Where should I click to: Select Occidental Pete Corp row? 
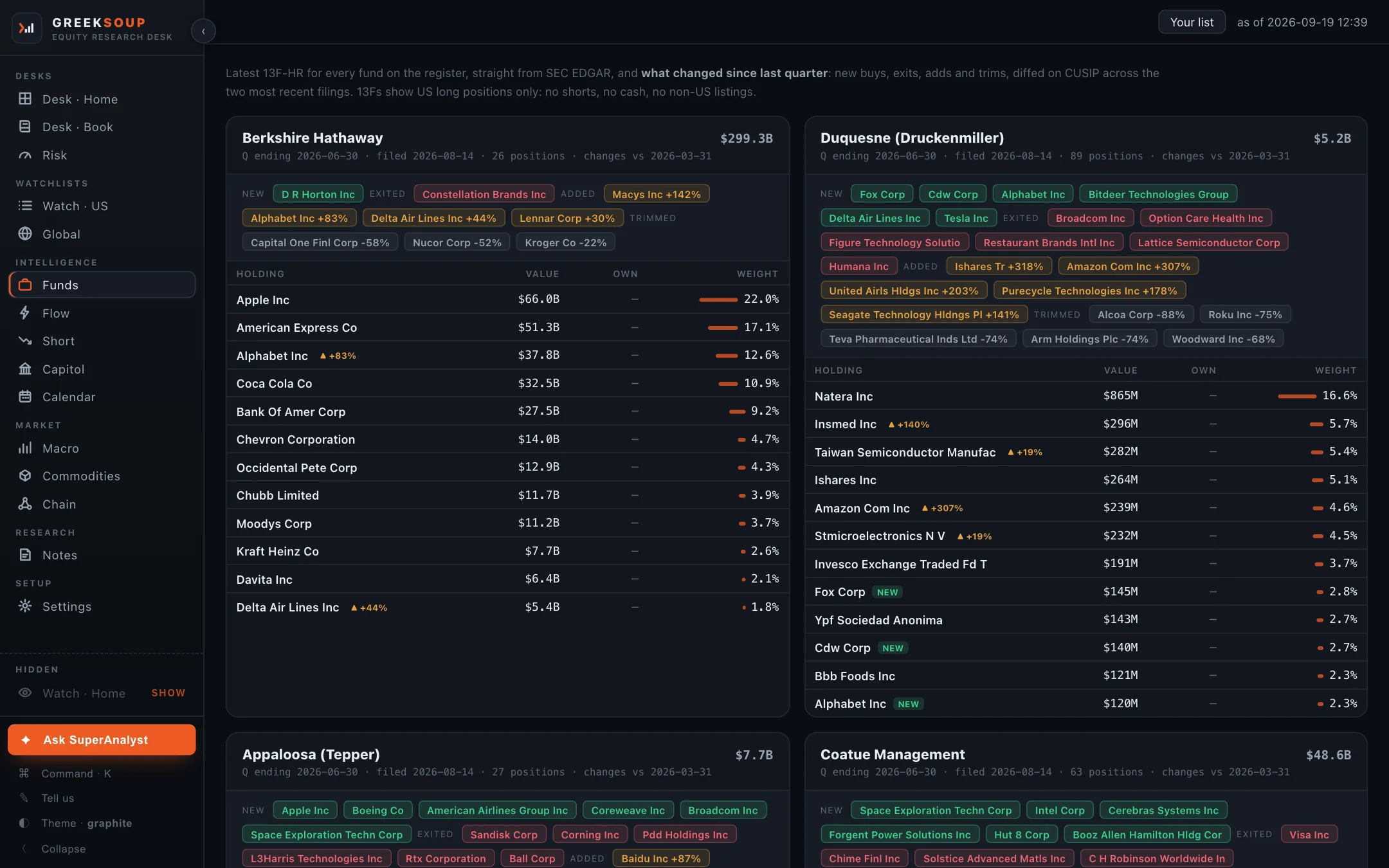pos(507,467)
